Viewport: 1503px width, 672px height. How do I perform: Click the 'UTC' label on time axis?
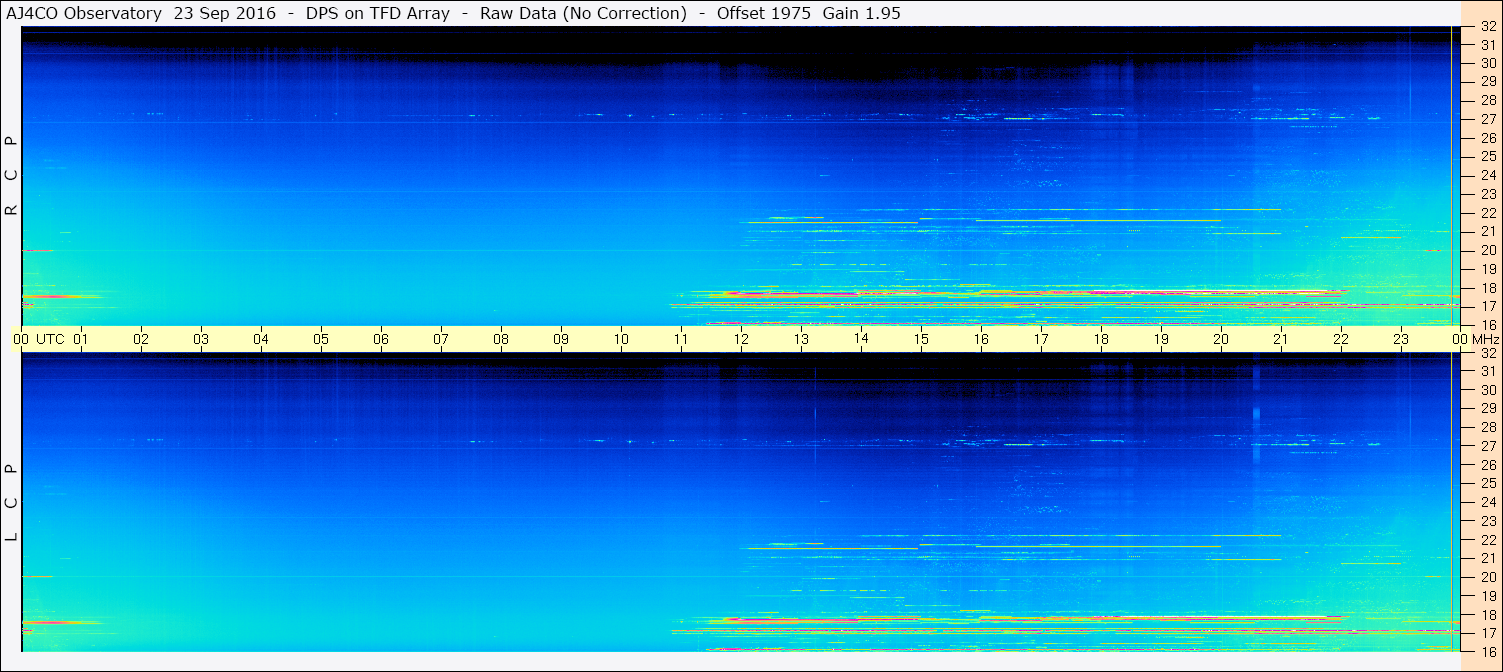coord(51,339)
